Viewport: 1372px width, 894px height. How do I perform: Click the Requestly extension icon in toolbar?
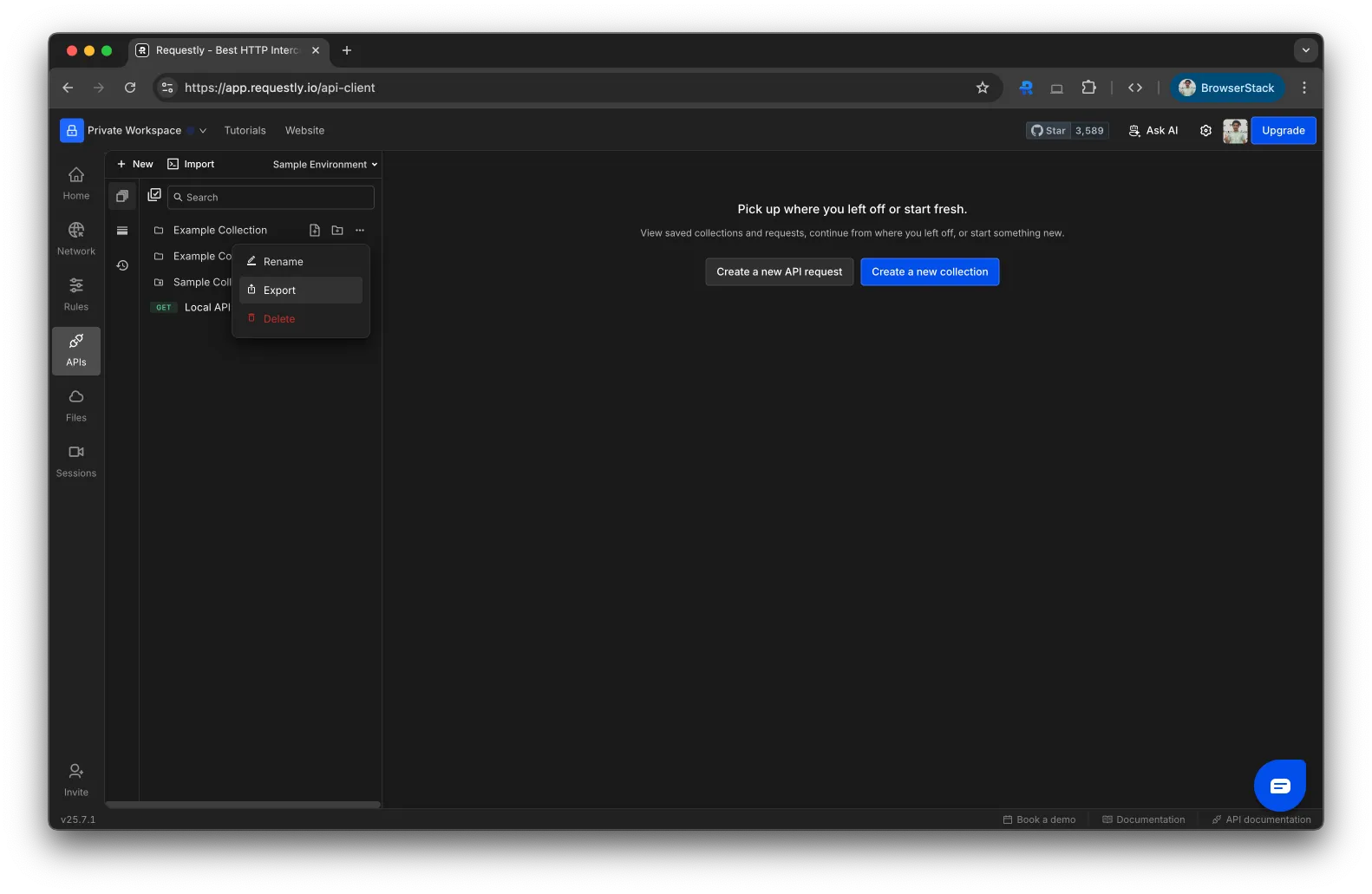point(1026,88)
